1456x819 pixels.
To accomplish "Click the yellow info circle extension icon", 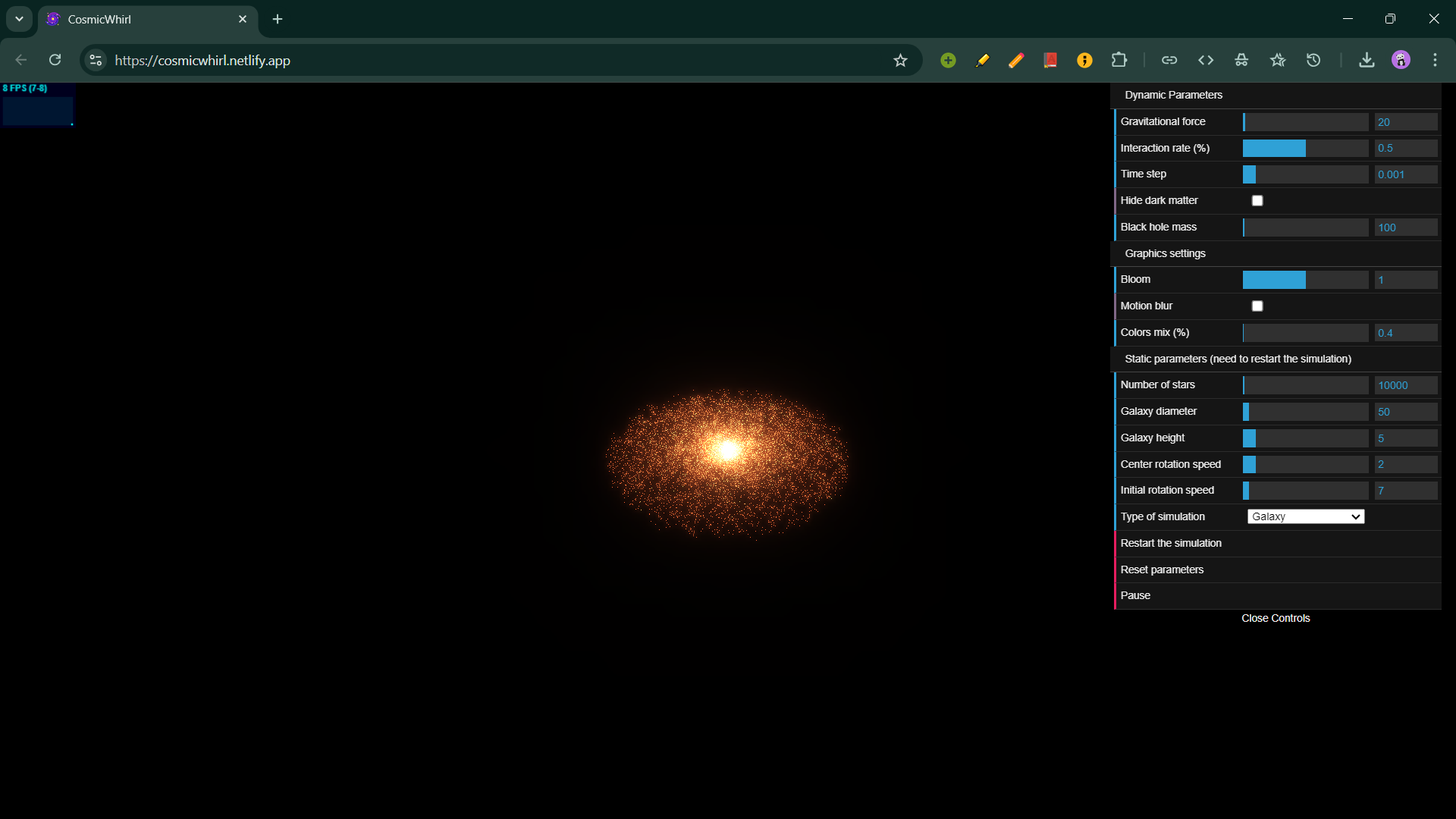I will coord(1084,60).
